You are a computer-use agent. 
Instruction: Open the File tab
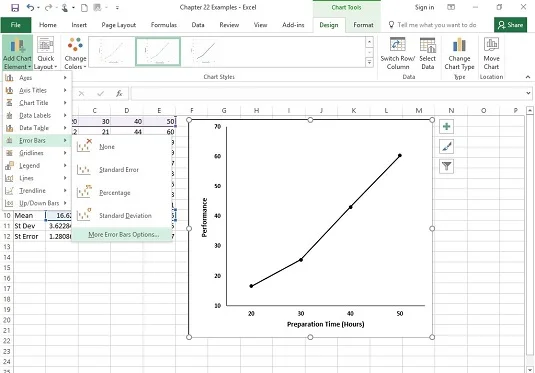click(x=16, y=25)
